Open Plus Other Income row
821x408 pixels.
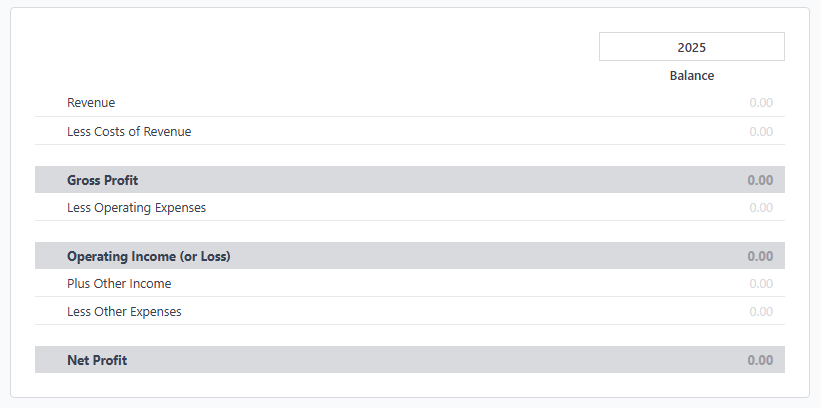pos(410,283)
